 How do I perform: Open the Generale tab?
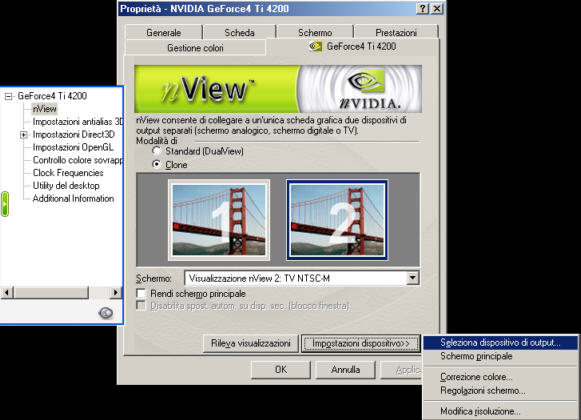click(163, 32)
